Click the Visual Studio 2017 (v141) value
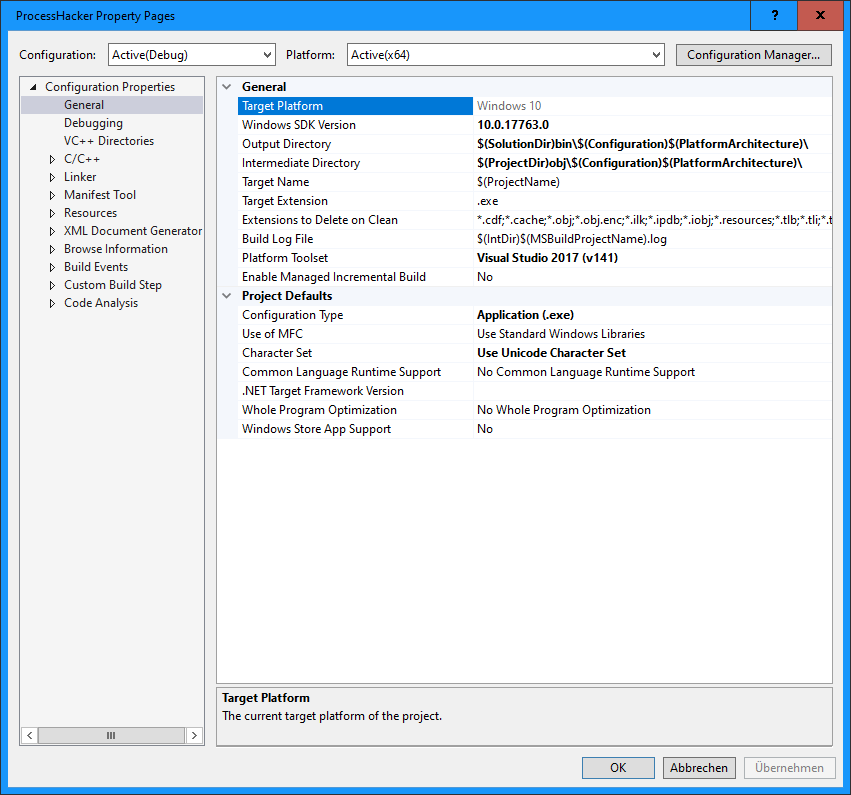This screenshot has height=795, width=851. click(547, 258)
